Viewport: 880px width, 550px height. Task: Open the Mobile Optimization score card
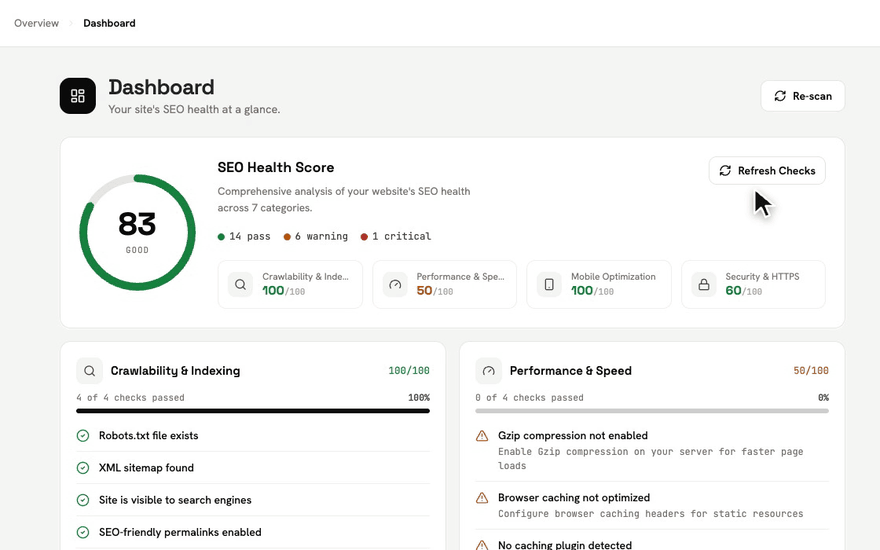pyautogui.click(x=599, y=285)
